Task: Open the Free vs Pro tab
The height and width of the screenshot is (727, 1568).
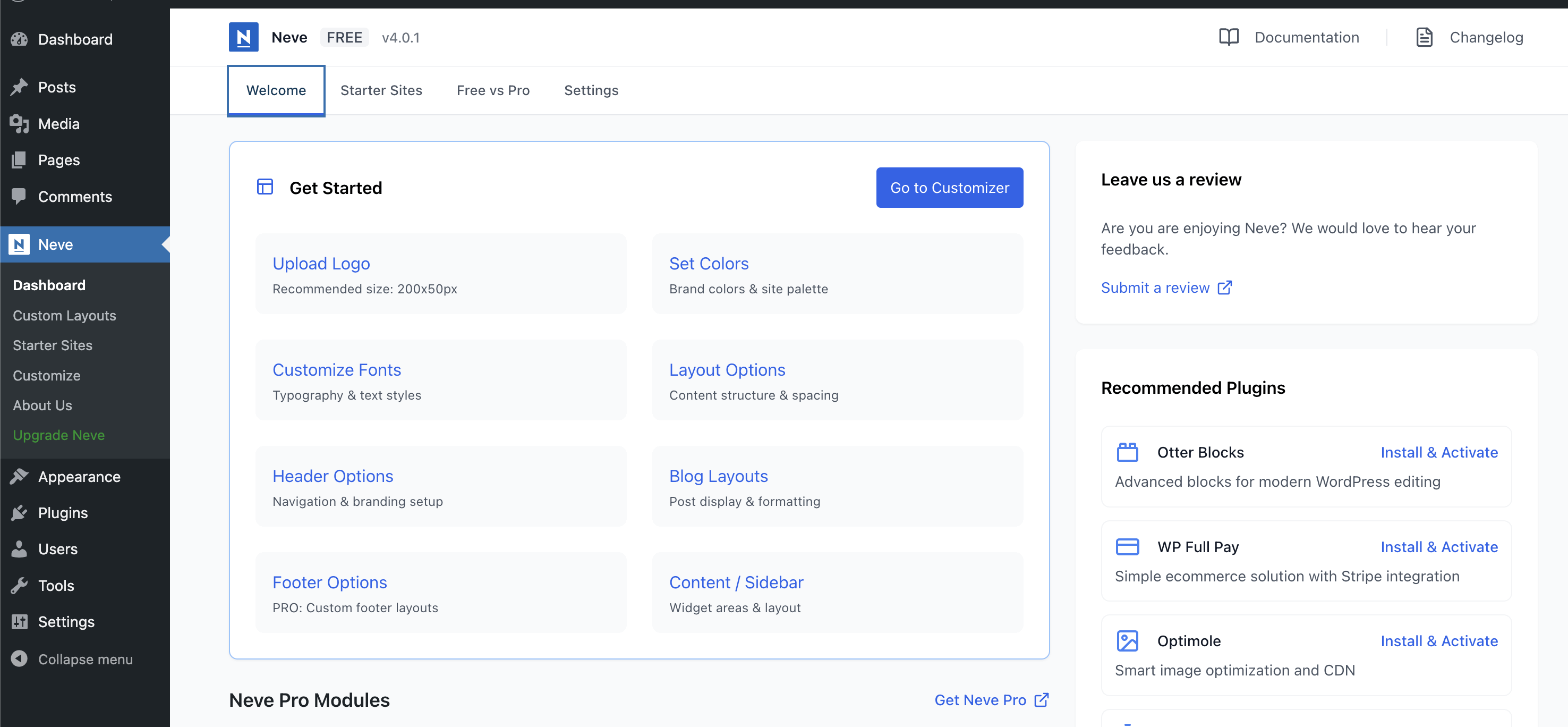Action: coord(493,90)
